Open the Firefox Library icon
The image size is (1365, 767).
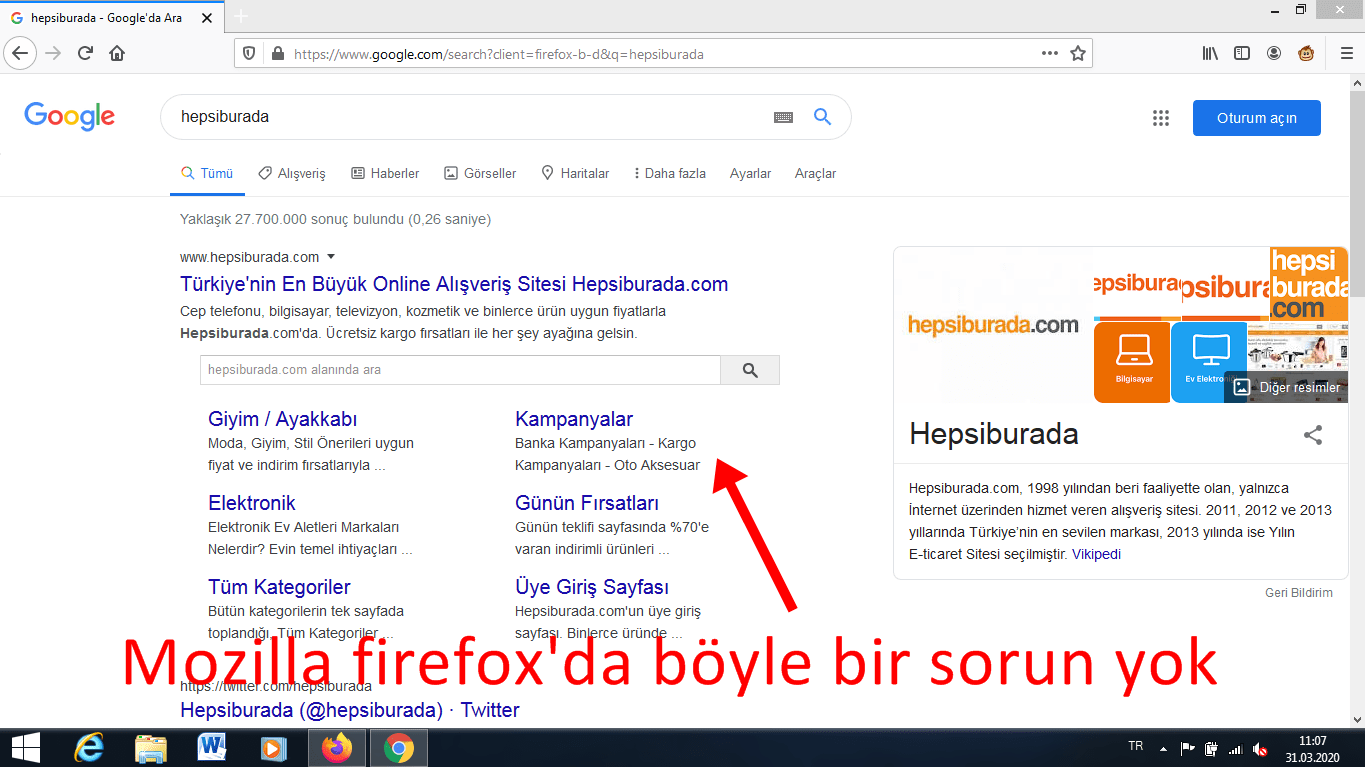pos(1210,53)
